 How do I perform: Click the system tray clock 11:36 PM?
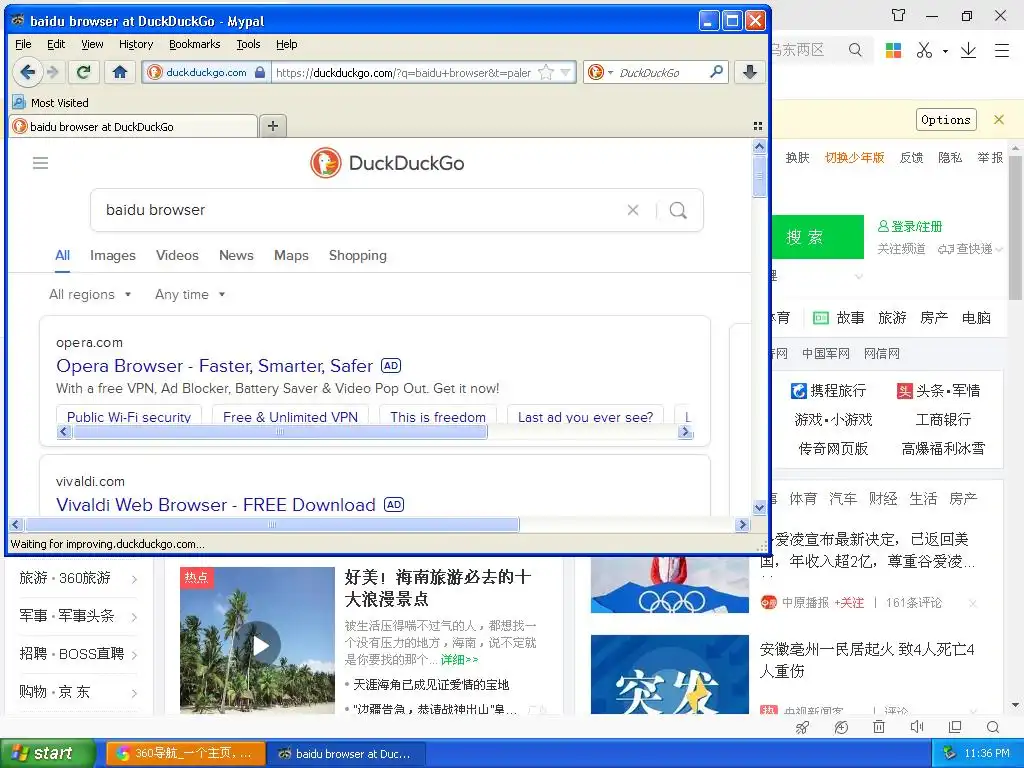point(987,753)
